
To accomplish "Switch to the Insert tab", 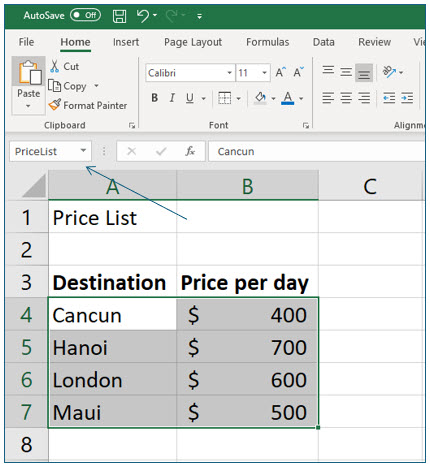I will coord(126,42).
